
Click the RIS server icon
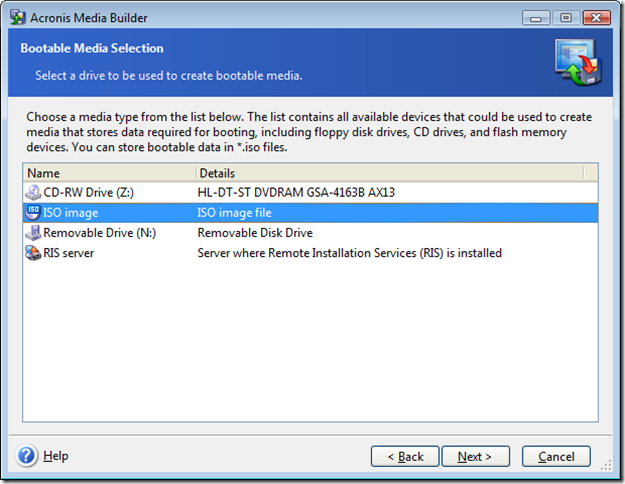point(33,253)
